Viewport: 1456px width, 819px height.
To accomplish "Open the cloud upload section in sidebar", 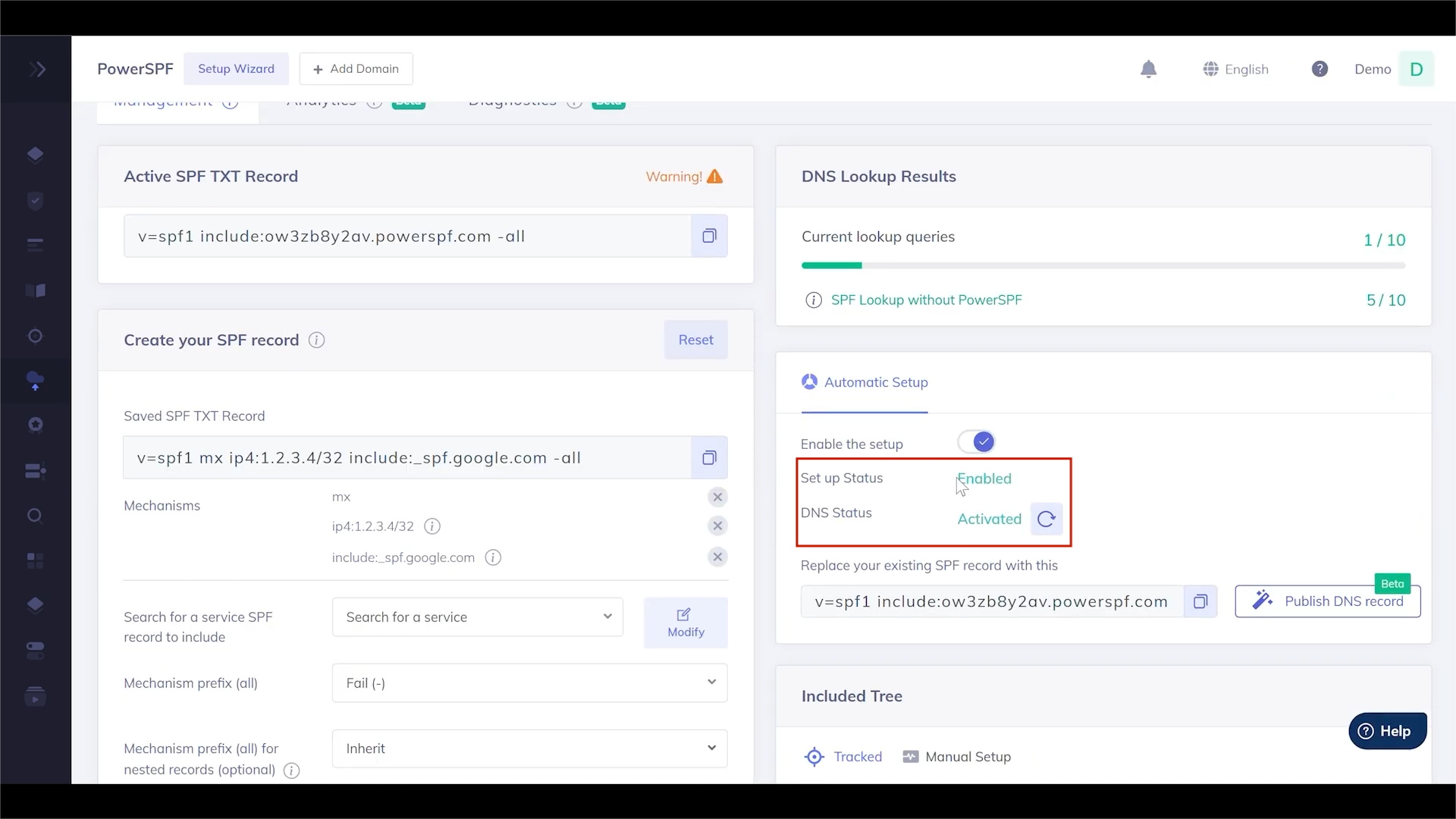I will [36, 381].
